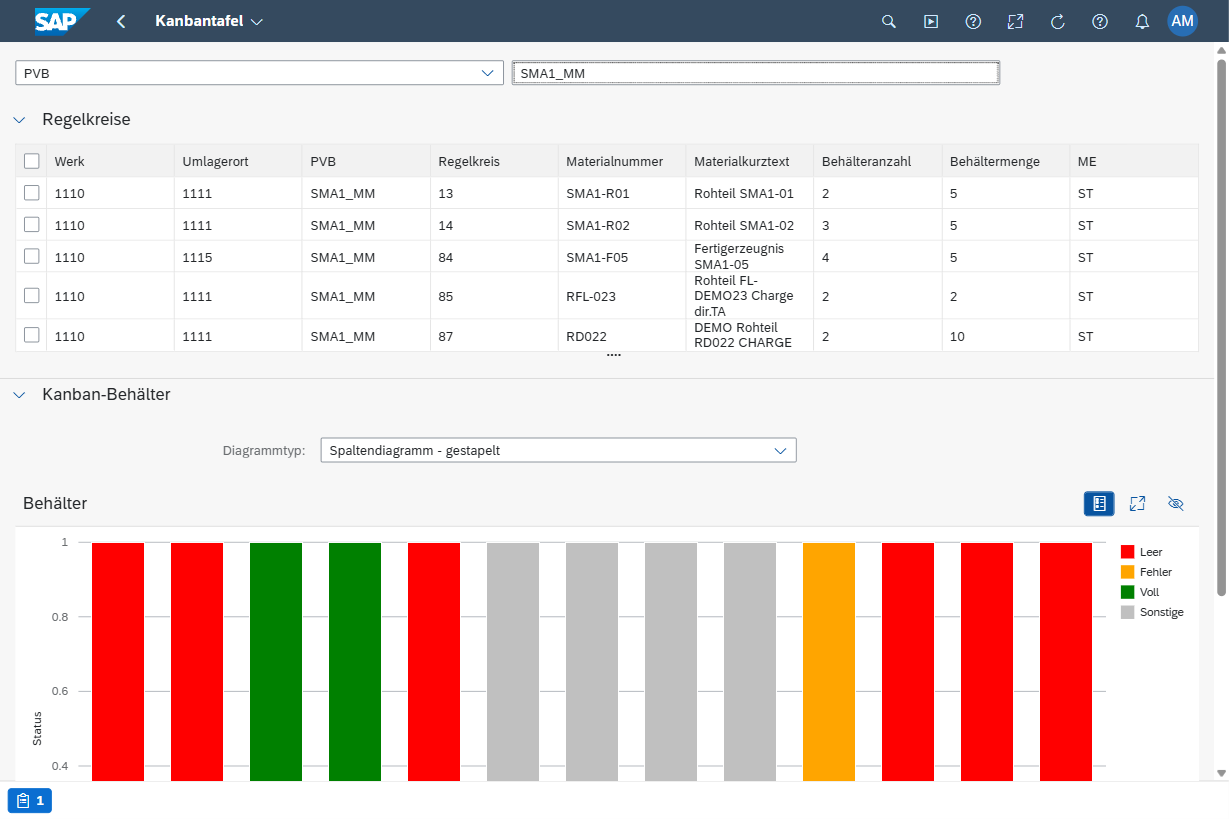Open the AM user avatar menu
The width and height of the screenshot is (1229, 819).
[x=1182, y=21]
